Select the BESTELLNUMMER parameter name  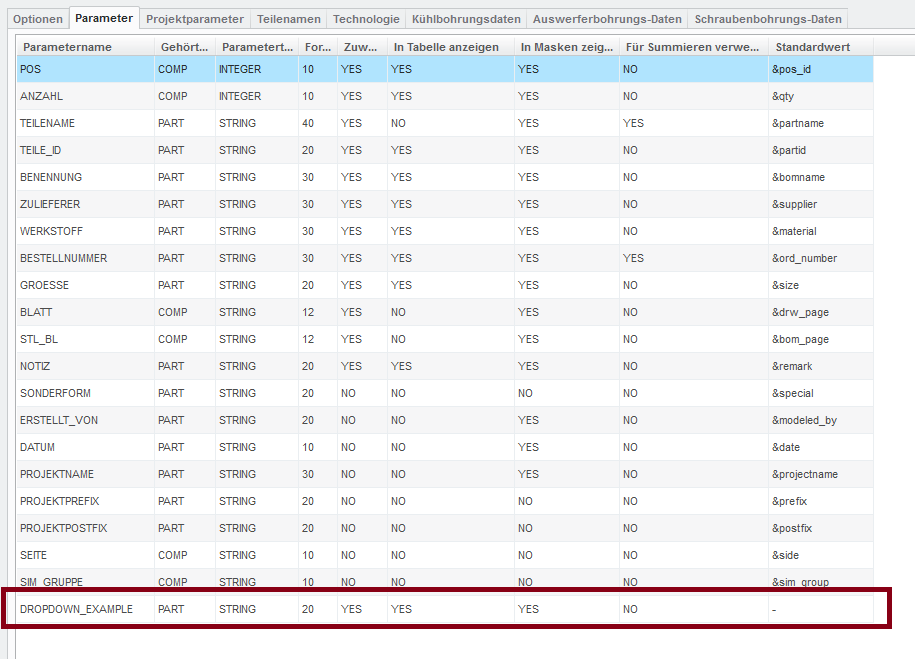click(85, 258)
